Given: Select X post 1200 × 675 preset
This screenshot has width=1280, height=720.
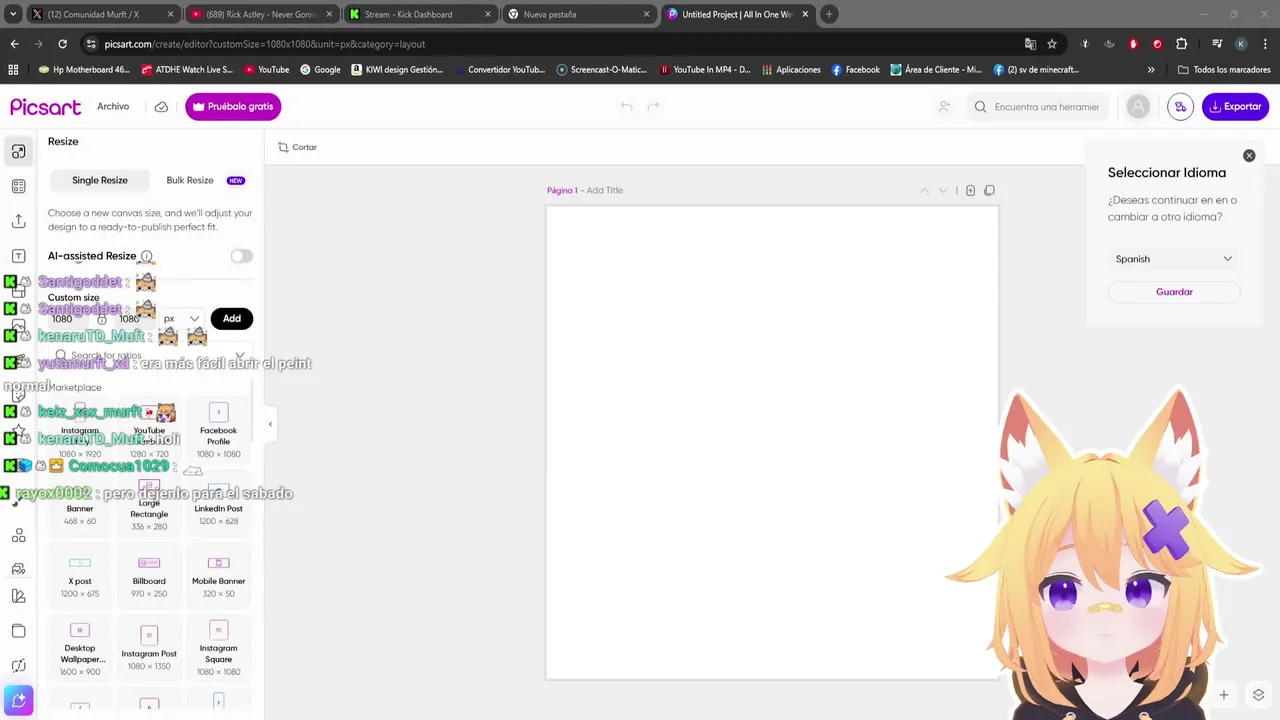Looking at the screenshot, I should [80, 578].
